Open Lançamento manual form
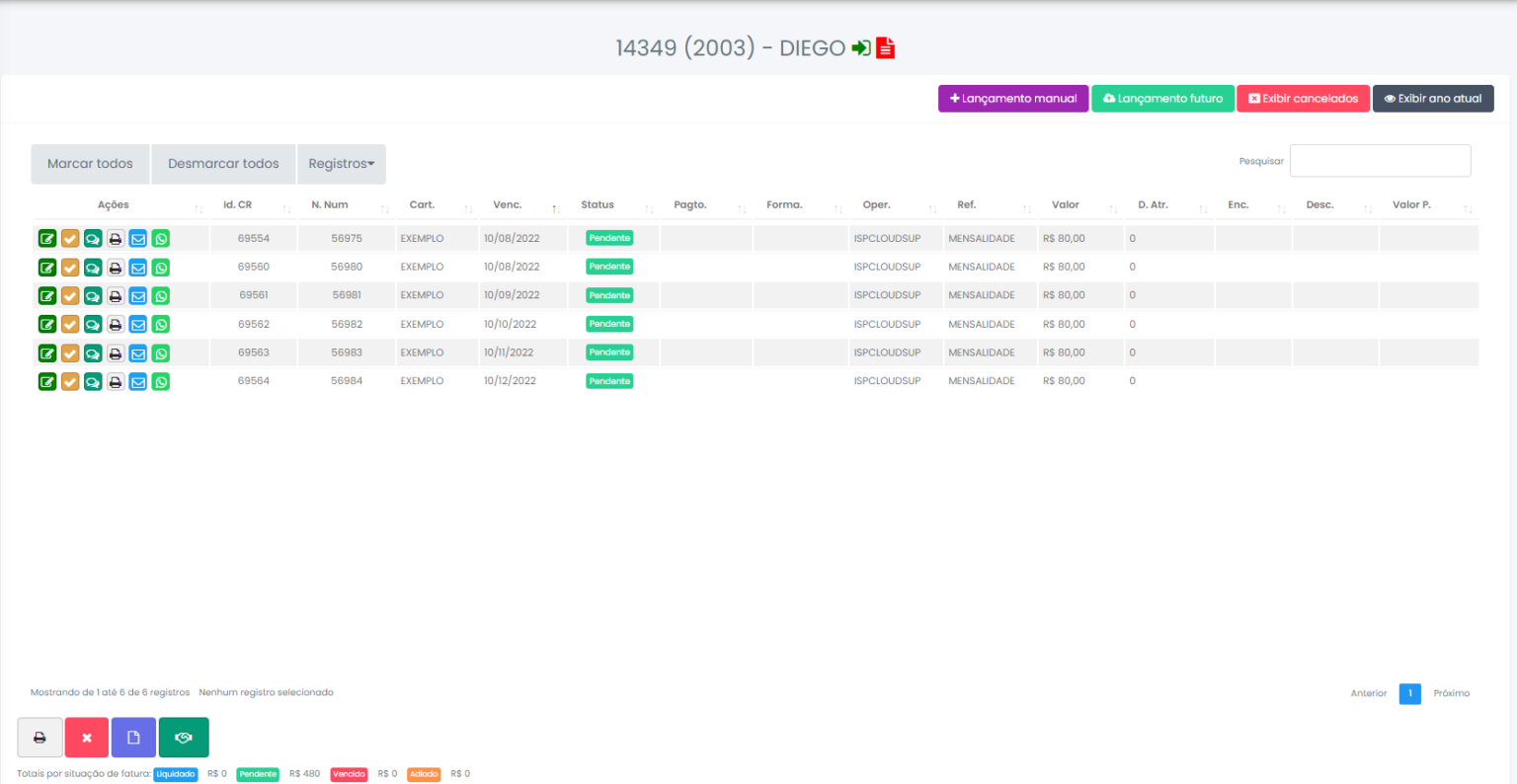Image resolution: width=1517 pixels, height=784 pixels. click(1012, 99)
